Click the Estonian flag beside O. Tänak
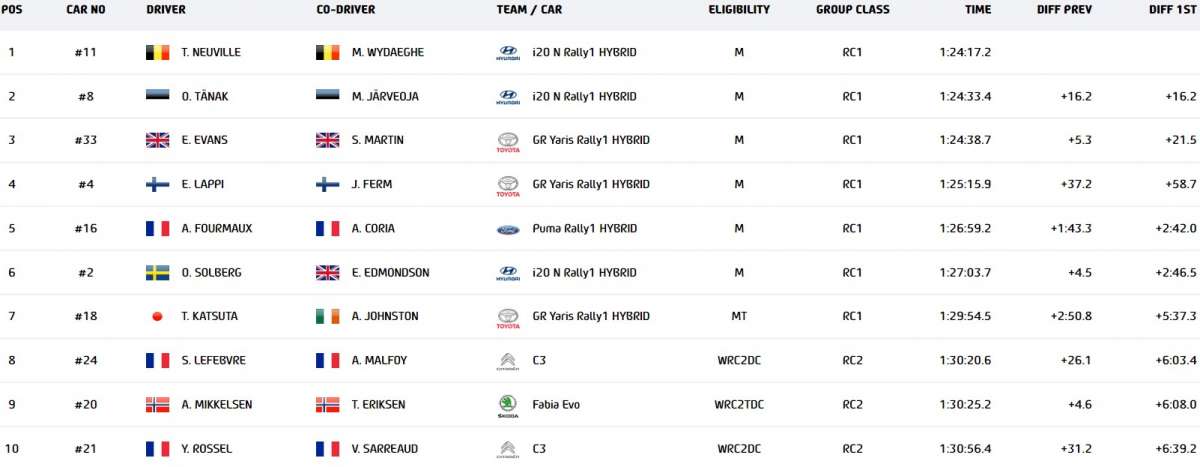 pyautogui.click(x=158, y=97)
